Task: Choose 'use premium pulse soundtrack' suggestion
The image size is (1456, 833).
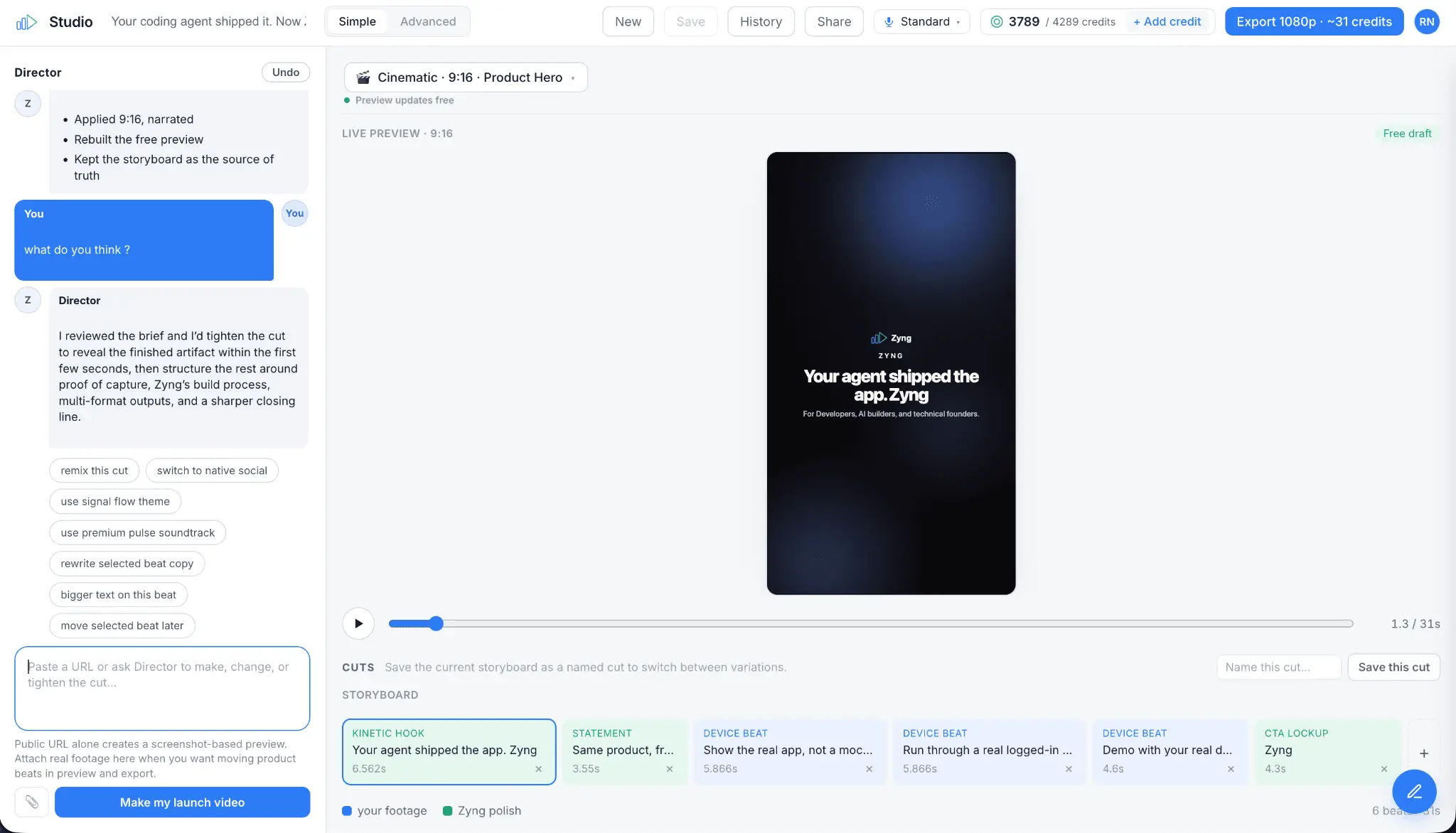Action: (138, 532)
